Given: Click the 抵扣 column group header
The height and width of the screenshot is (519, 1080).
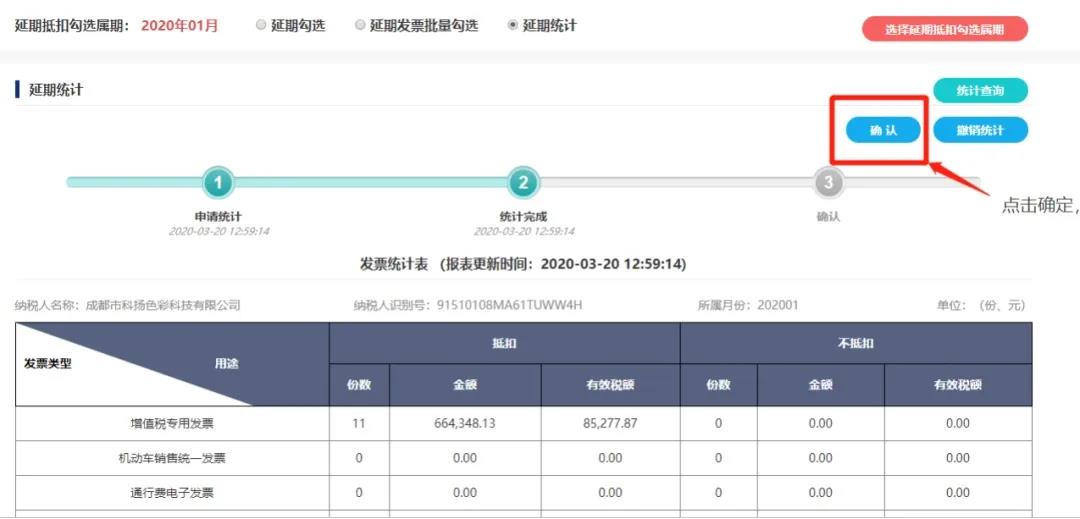Looking at the screenshot, I should click(504, 343).
